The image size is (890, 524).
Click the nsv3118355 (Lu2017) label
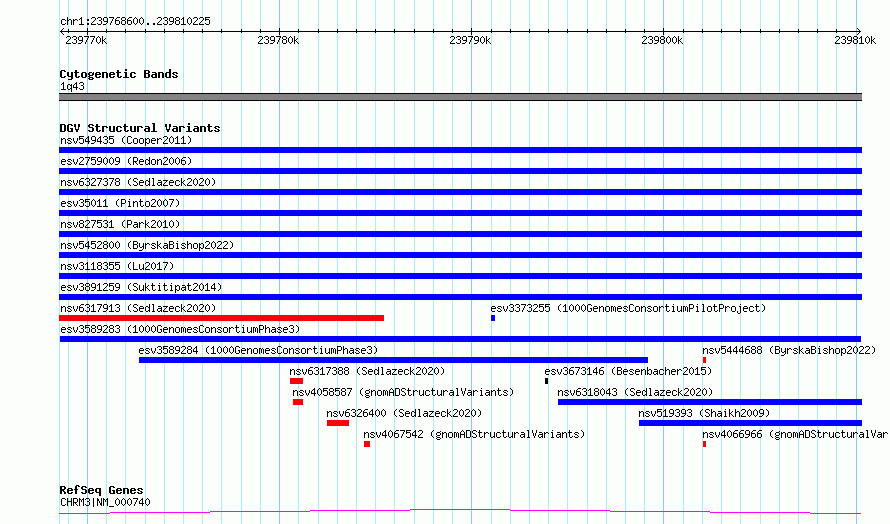point(117,266)
